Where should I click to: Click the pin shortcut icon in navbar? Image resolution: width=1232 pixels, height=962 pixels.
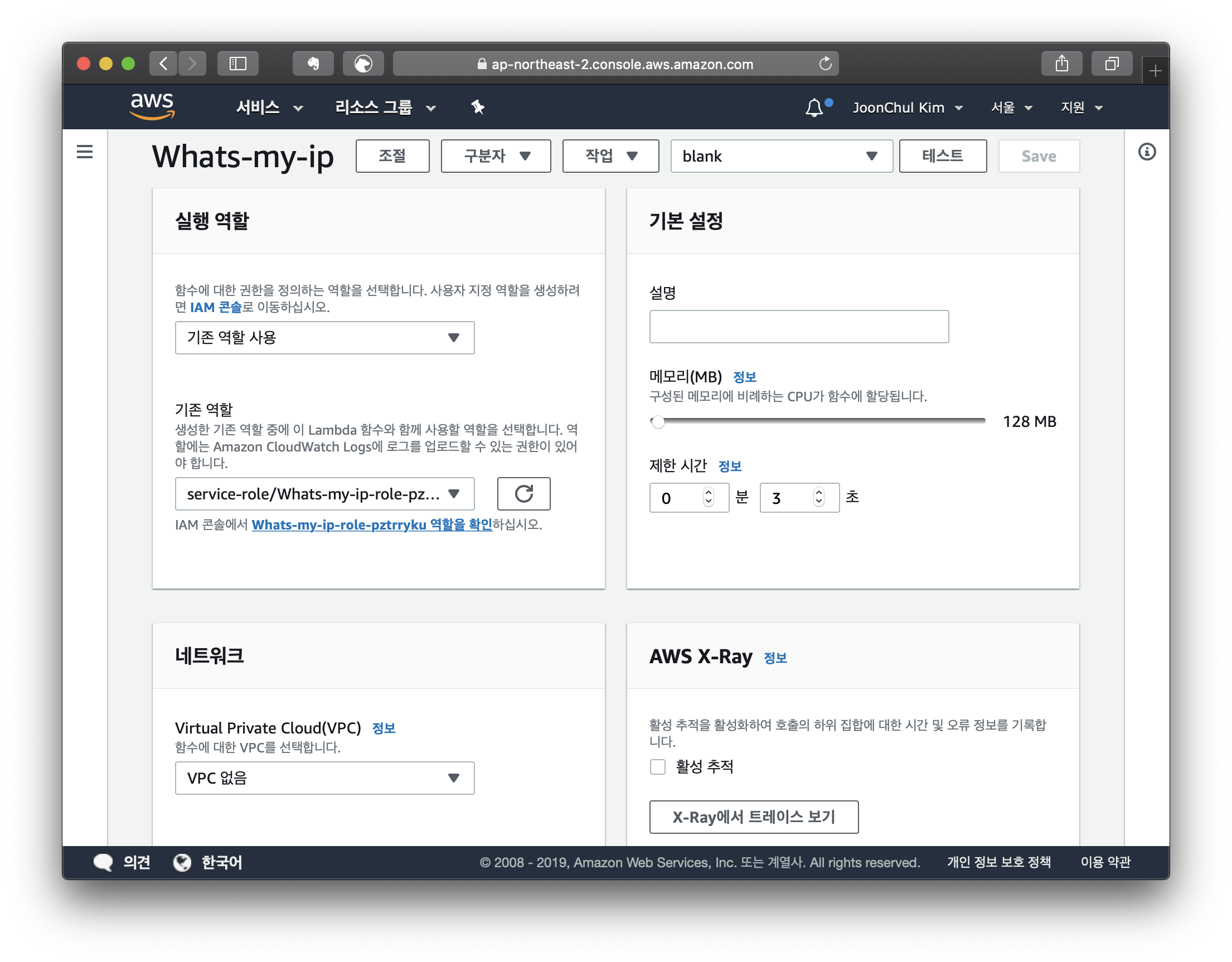click(x=478, y=107)
